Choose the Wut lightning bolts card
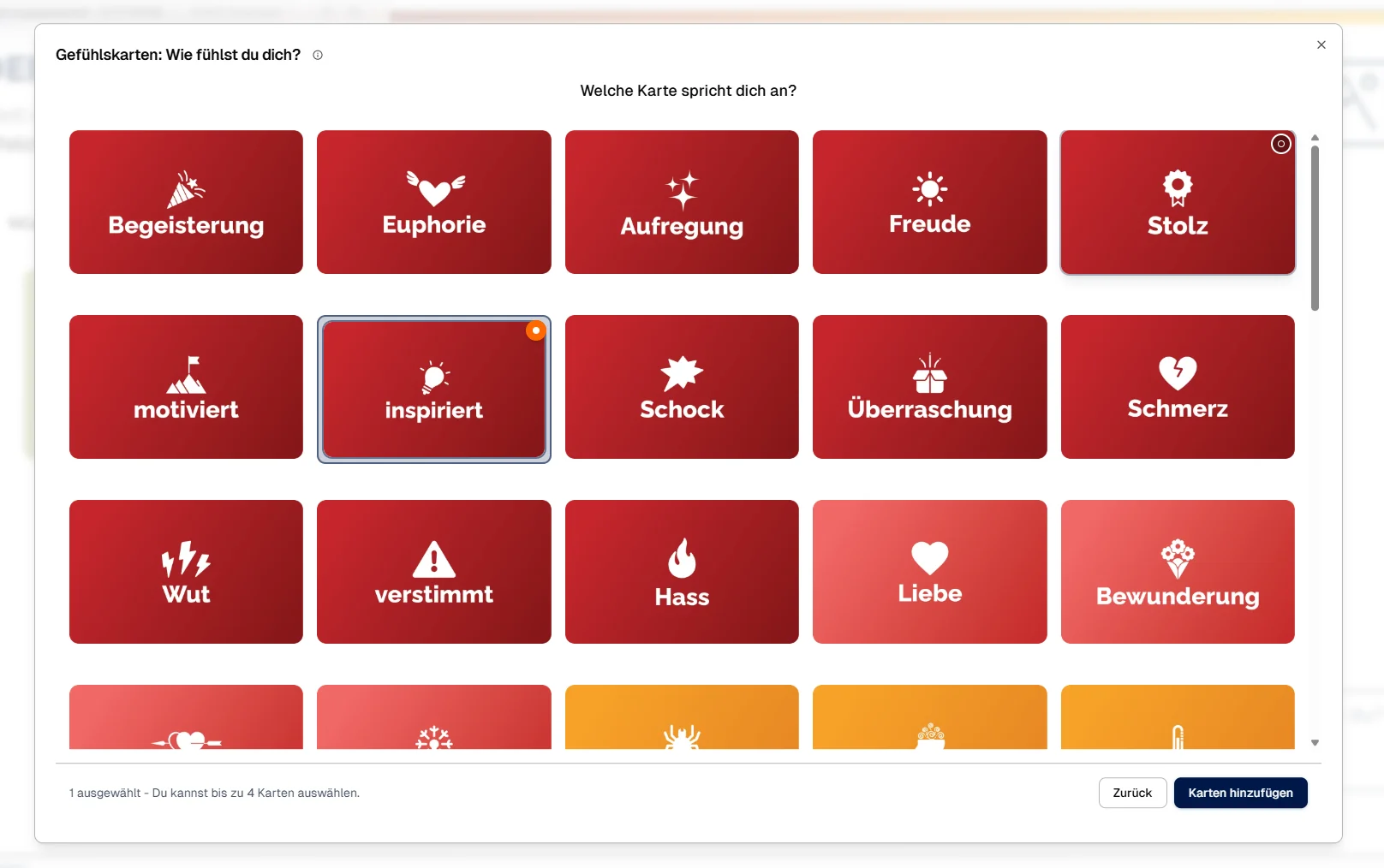Image resolution: width=1384 pixels, height=868 pixels. pos(186,572)
